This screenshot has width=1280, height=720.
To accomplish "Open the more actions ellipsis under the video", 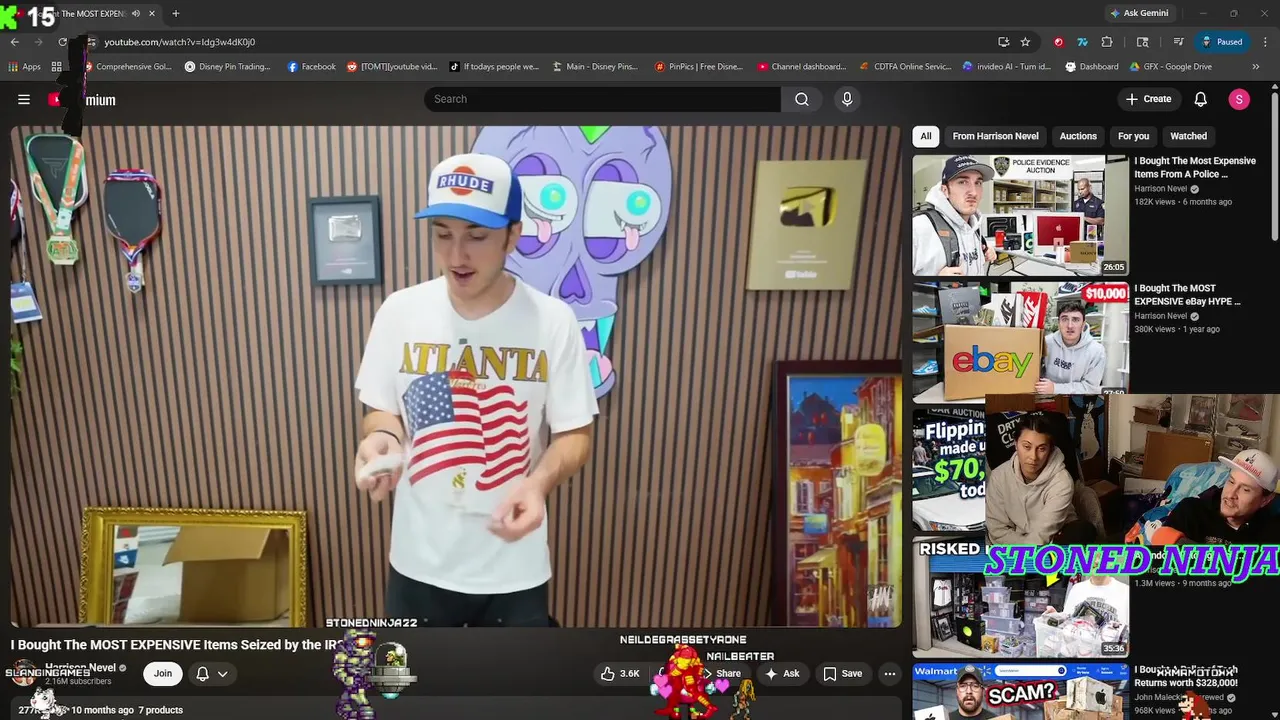I will [x=889, y=674].
